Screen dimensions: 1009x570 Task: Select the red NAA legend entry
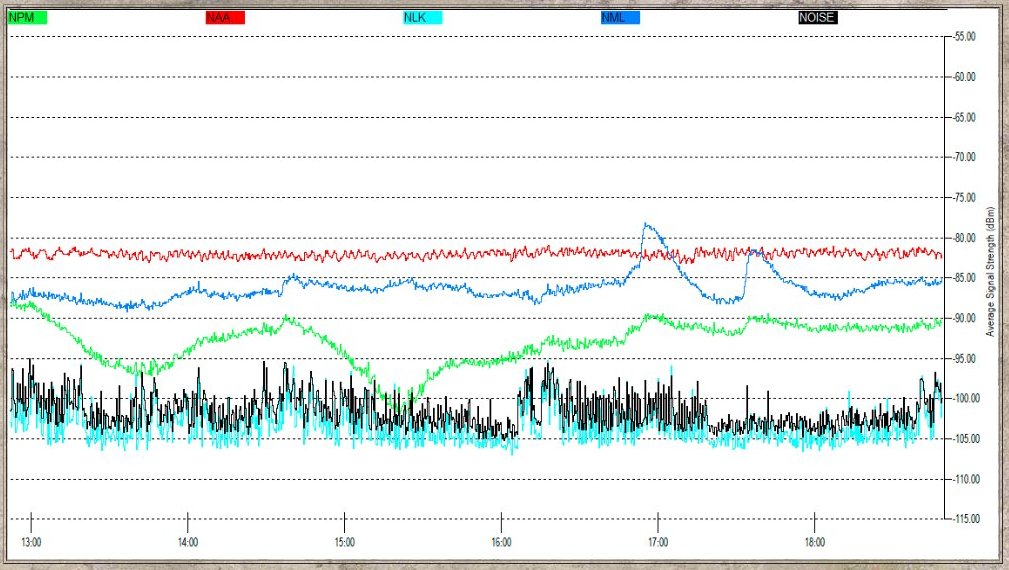(x=225, y=17)
